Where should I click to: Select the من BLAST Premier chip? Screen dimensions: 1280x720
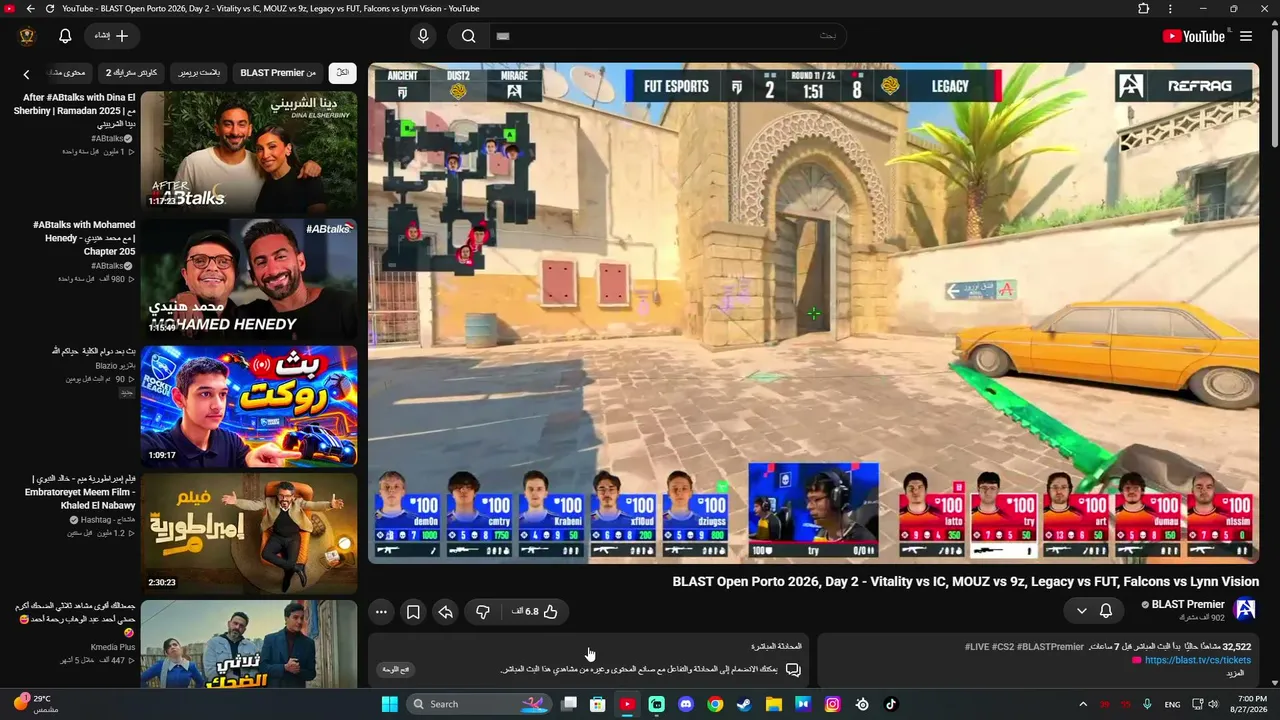(x=278, y=73)
